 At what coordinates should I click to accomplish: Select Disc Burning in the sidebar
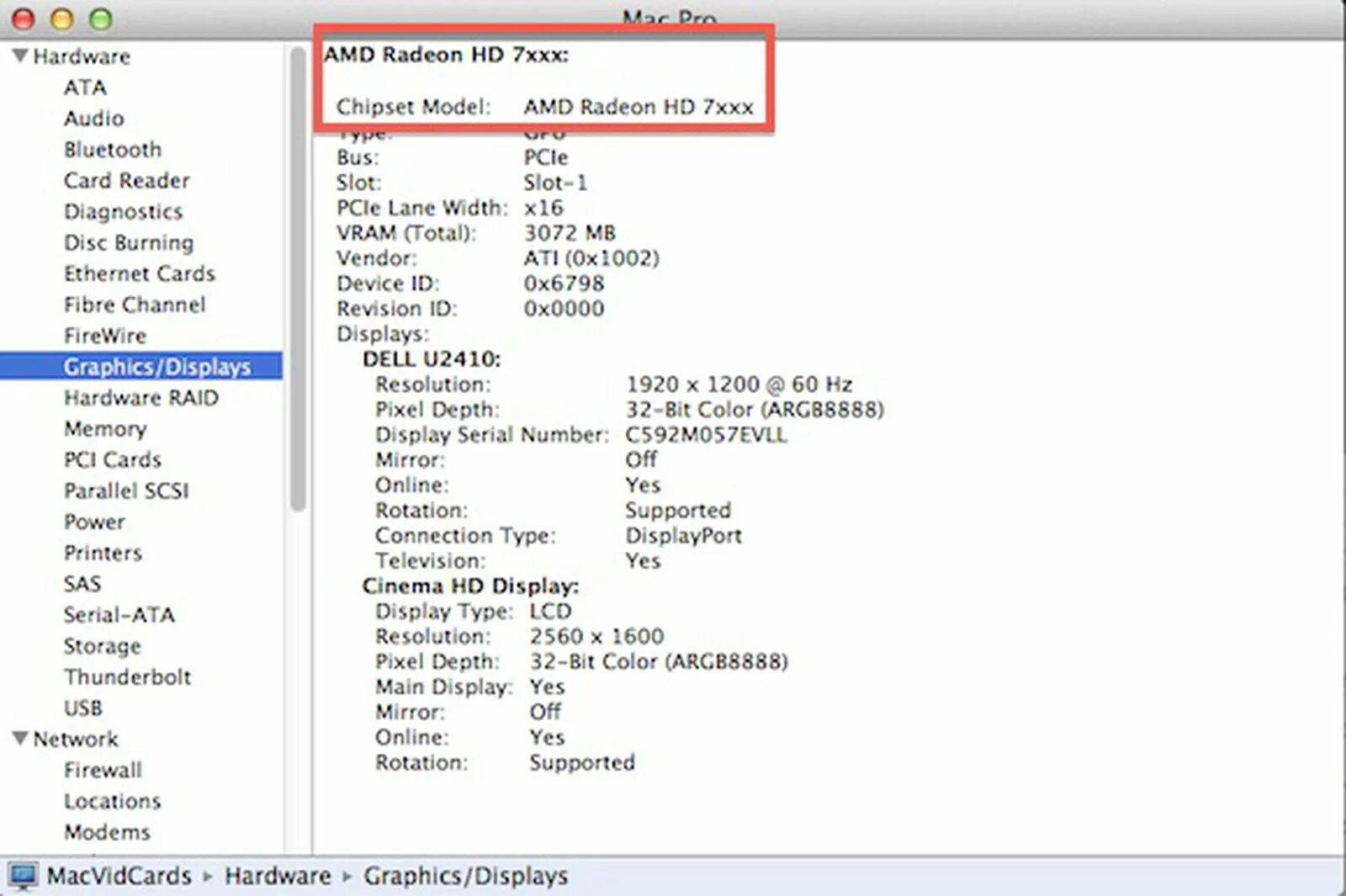click(129, 243)
